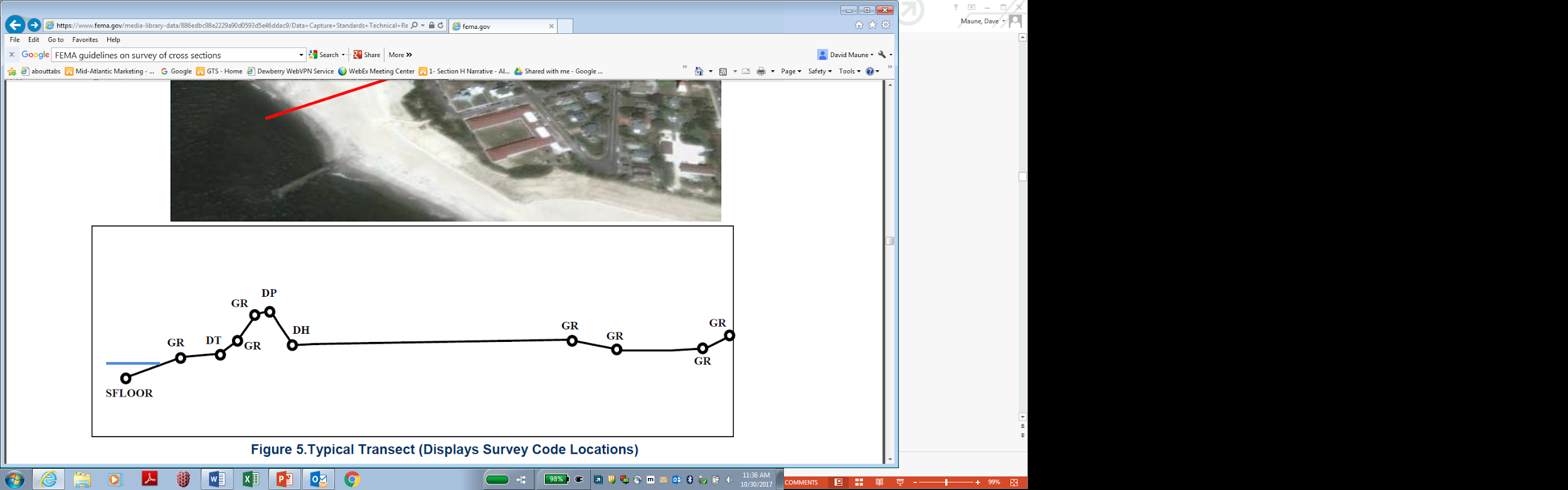Open the WebEx Meeting Center favorite
The height and width of the screenshot is (490, 1568).
(x=376, y=72)
